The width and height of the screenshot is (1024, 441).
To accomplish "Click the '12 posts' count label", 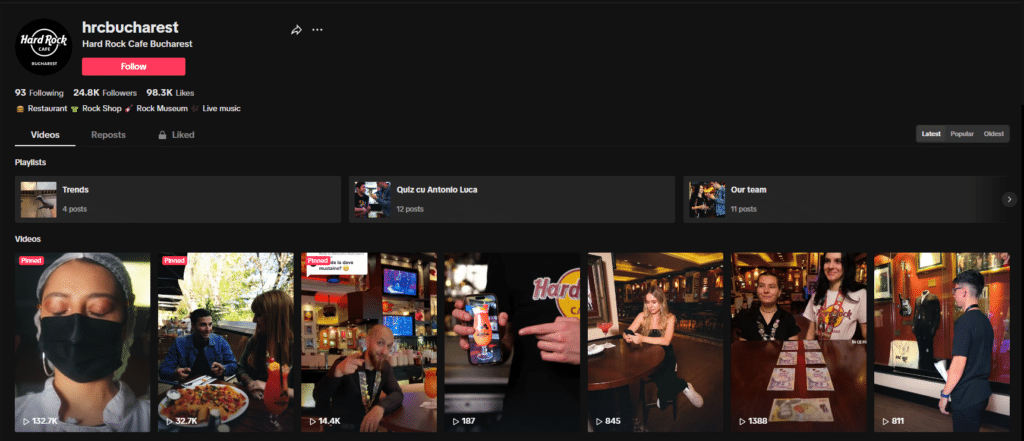I will 410,209.
